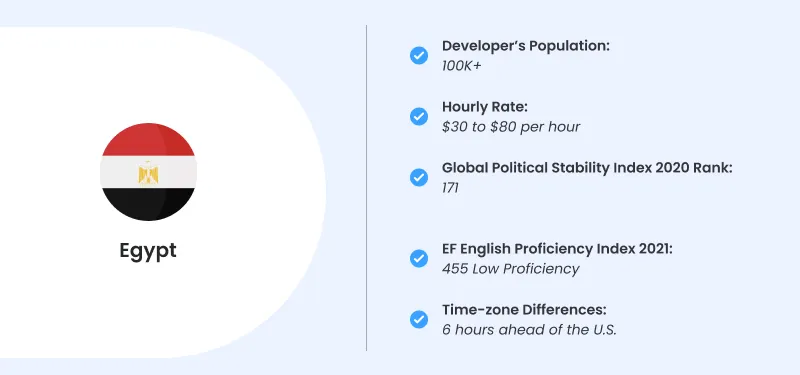Click checkmark beside Time-zone Differences
The image size is (800, 375).
[419, 319]
